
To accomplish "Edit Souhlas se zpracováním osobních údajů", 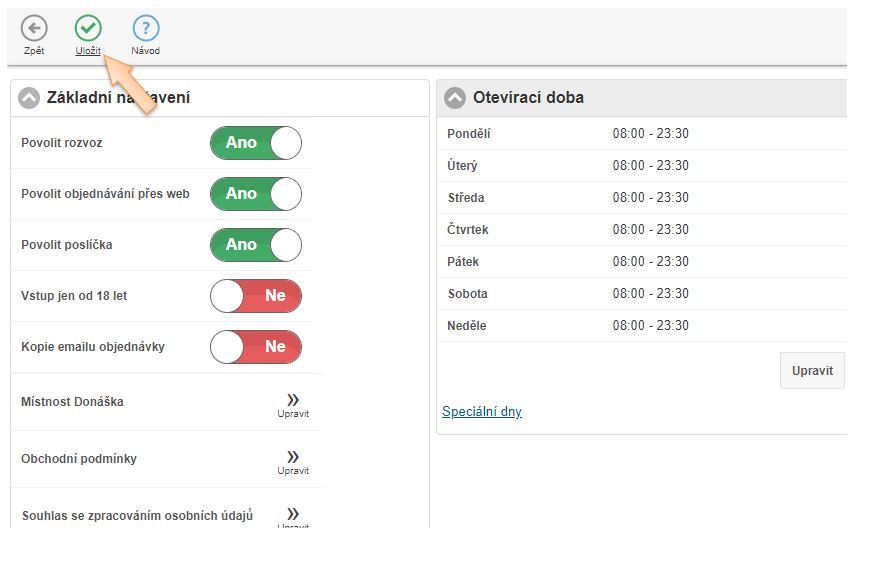I will point(293,517).
